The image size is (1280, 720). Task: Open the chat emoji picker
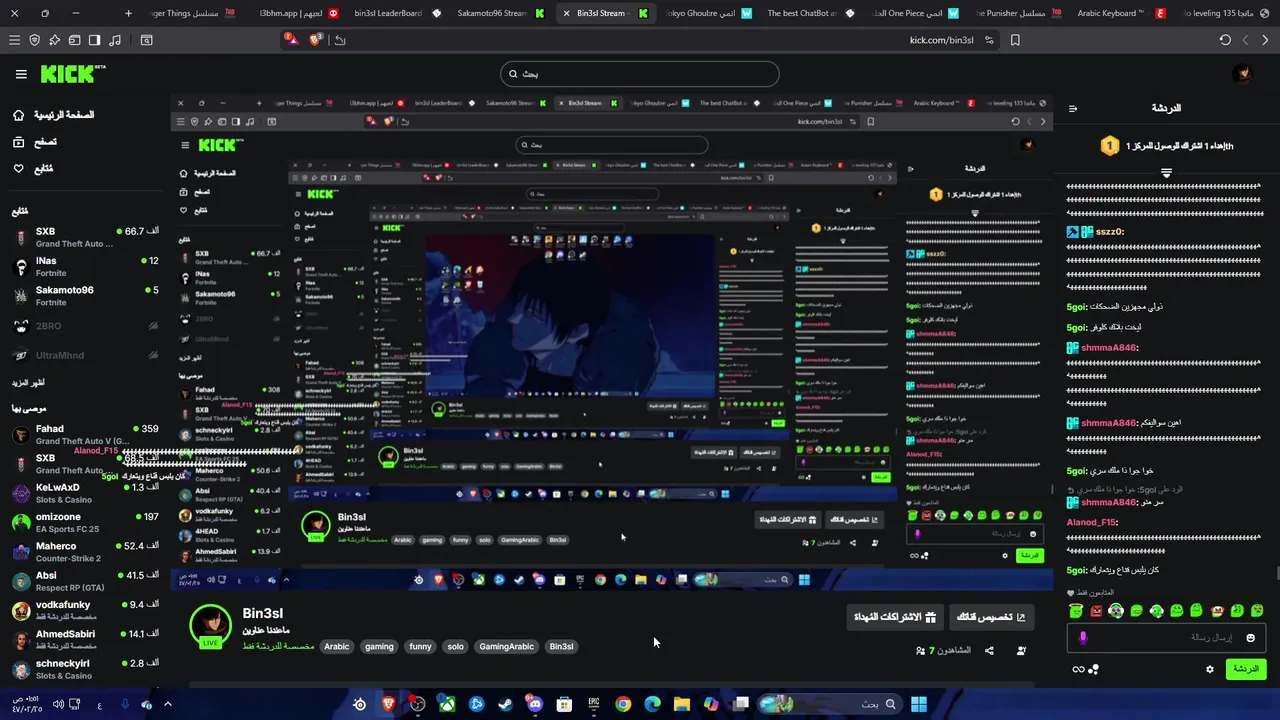[1250, 638]
